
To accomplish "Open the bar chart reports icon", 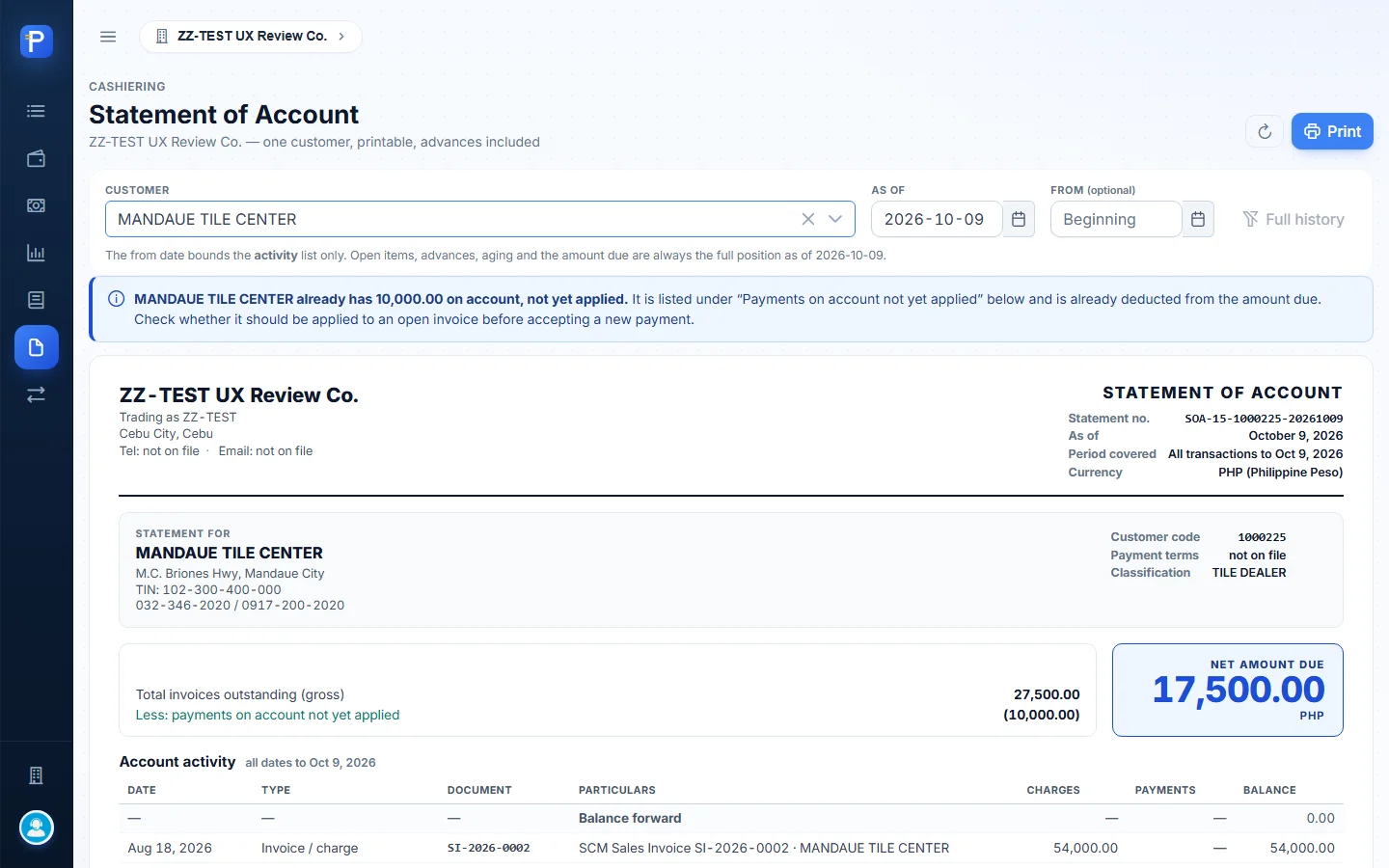I will pos(37,253).
